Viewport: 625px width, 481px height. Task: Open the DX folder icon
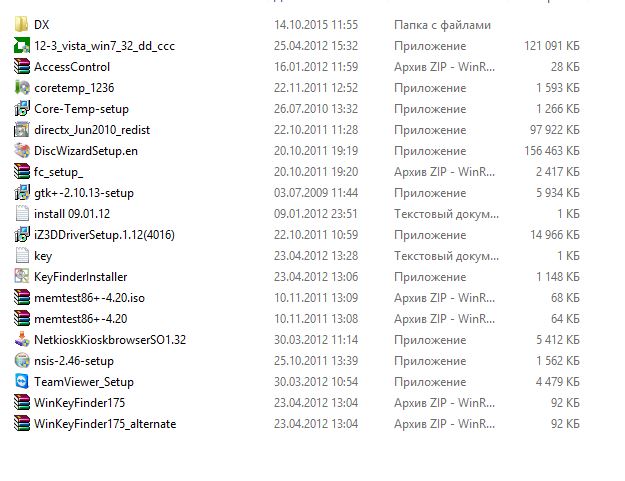[22, 24]
